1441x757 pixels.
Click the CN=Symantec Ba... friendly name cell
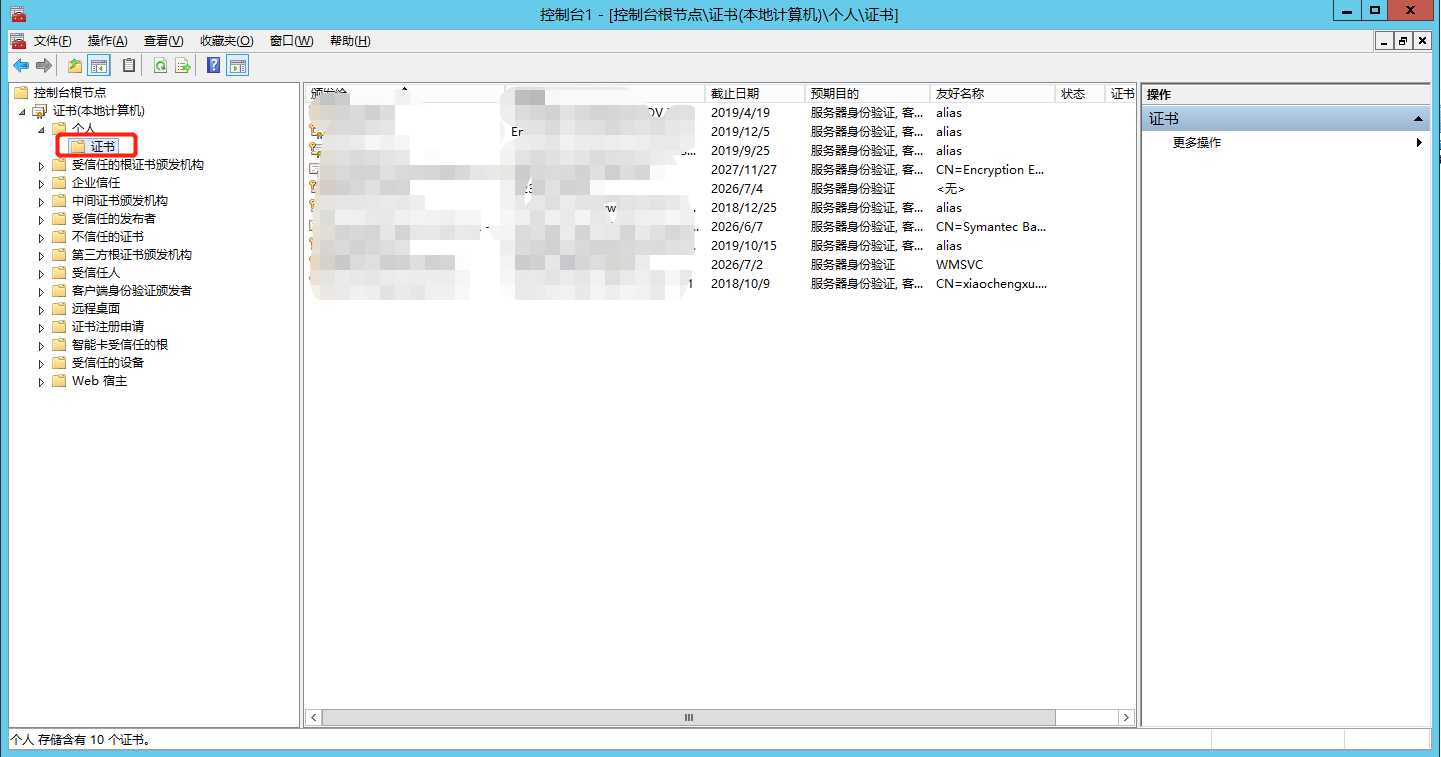point(991,227)
